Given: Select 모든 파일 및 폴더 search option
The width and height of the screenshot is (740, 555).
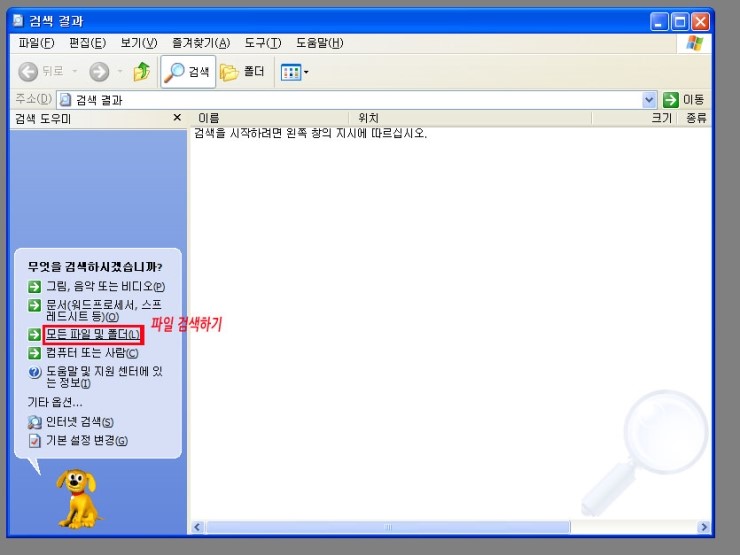Looking at the screenshot, I should [92, 334].
